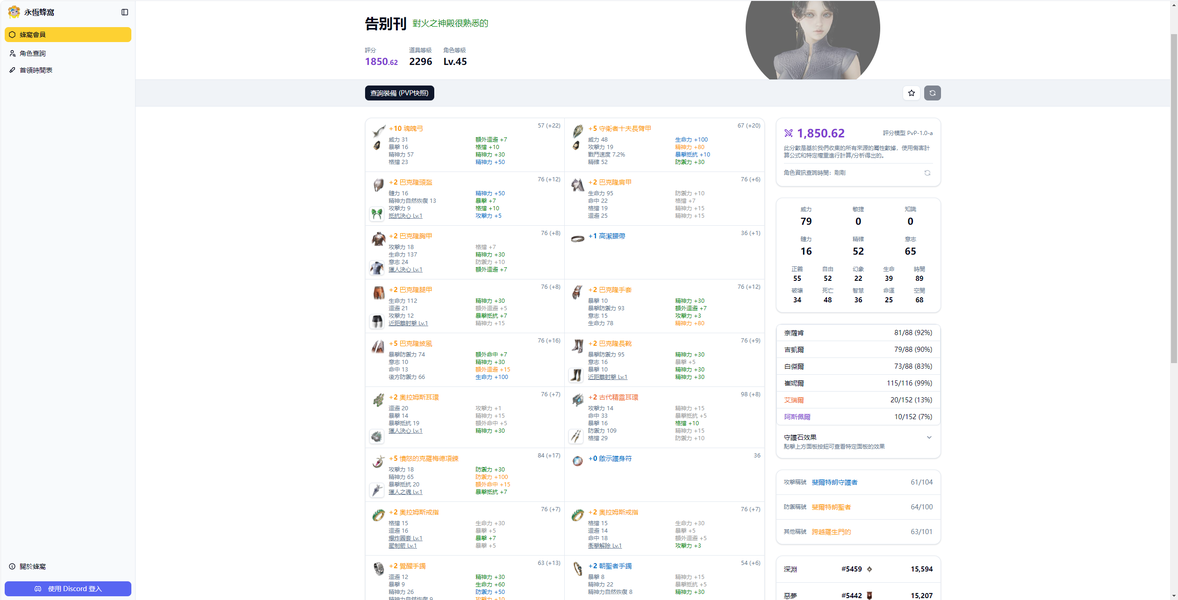Click the +2 巴克隆腿甲 leg armor icon
1178x600 pixels.
click(378, 293)
